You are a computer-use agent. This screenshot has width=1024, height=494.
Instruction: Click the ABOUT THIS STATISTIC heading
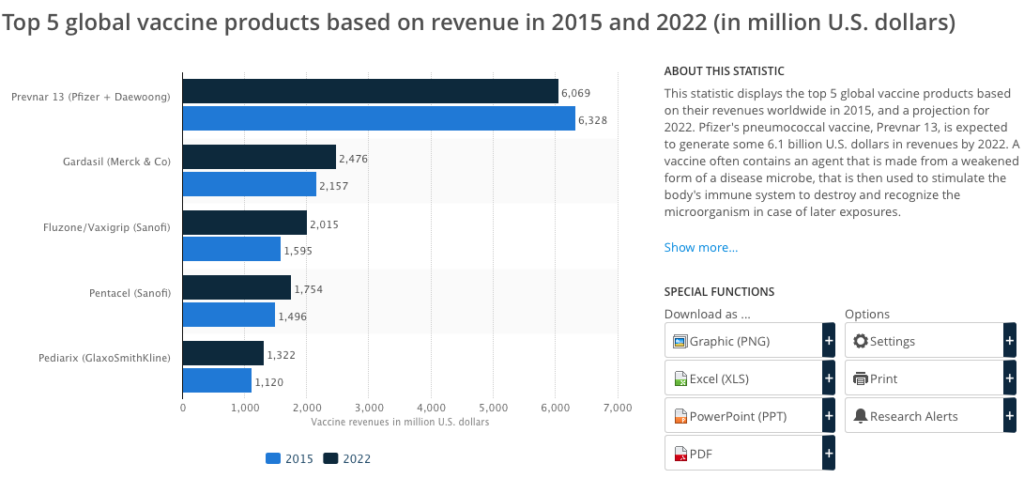pyautogui.click(x=724, y=71)
